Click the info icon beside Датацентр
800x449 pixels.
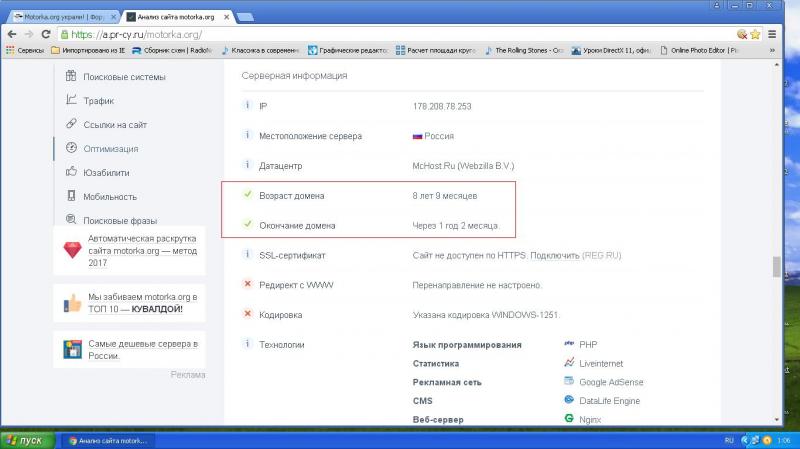coord(247,165)
